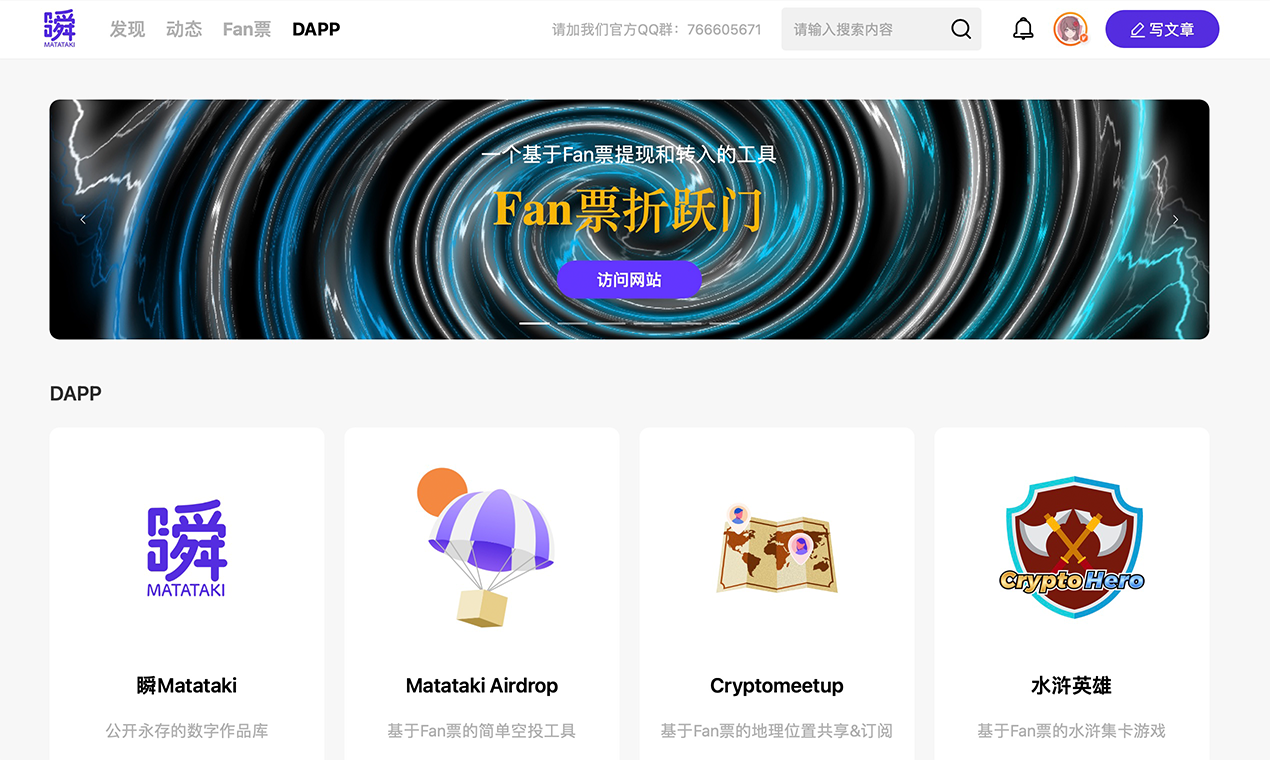Image resolution: width=1270 pixels, height=760 pixels.
Task: Show previous banner slide arrow
Action: [83, 219]
